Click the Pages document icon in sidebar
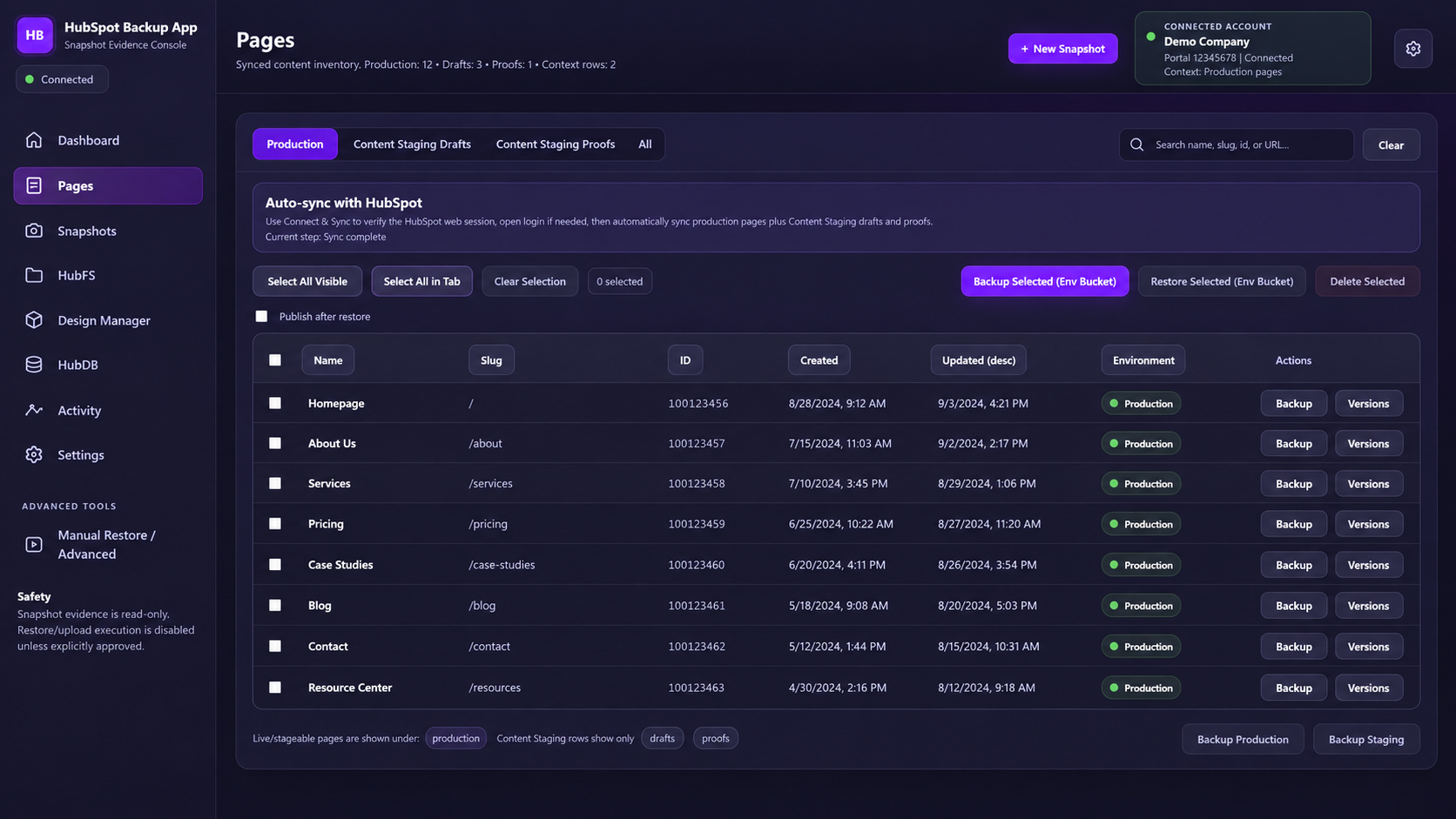 pyautogui.click(x=34, y=185)
